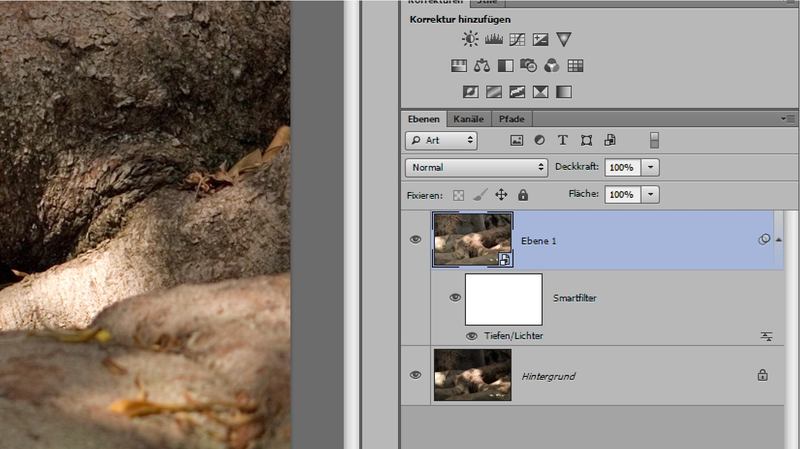This screenshot has height=449, width=800.
Task: Click the lock all icon beside Fixieren
Action: tap(522, 195)
